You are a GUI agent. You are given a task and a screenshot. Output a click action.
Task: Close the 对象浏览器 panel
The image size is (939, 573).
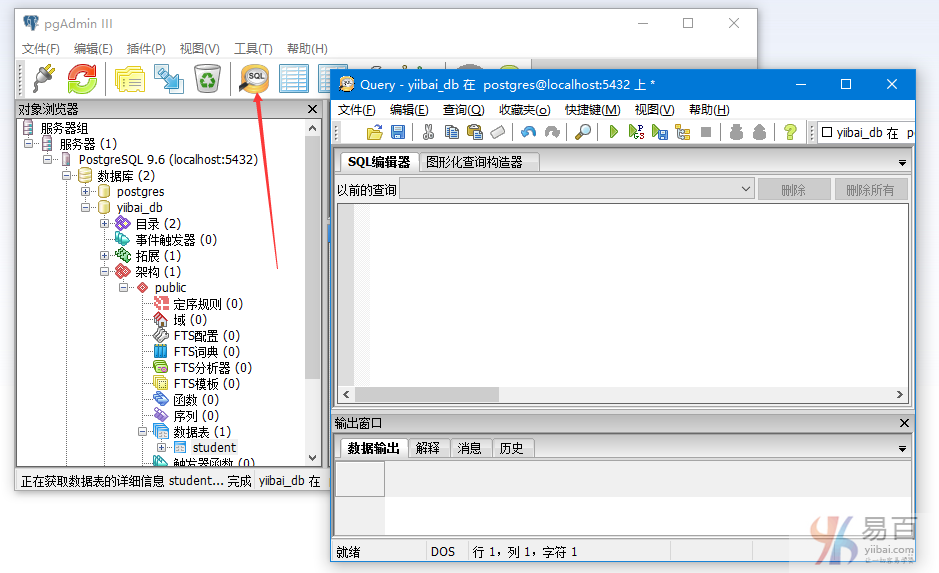point(312,109)
